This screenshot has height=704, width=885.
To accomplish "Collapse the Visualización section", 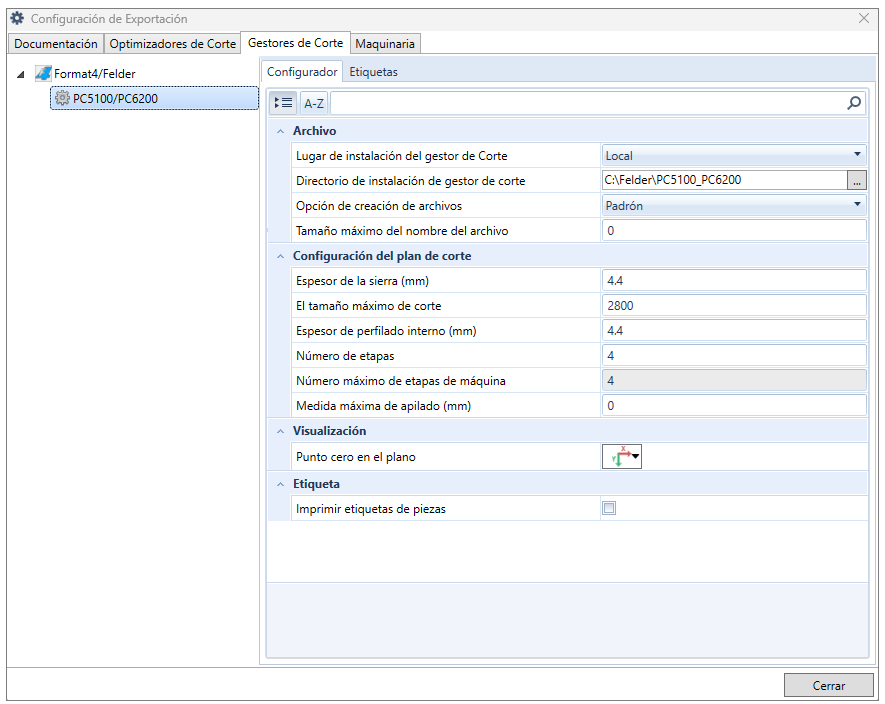I will 281,431.
